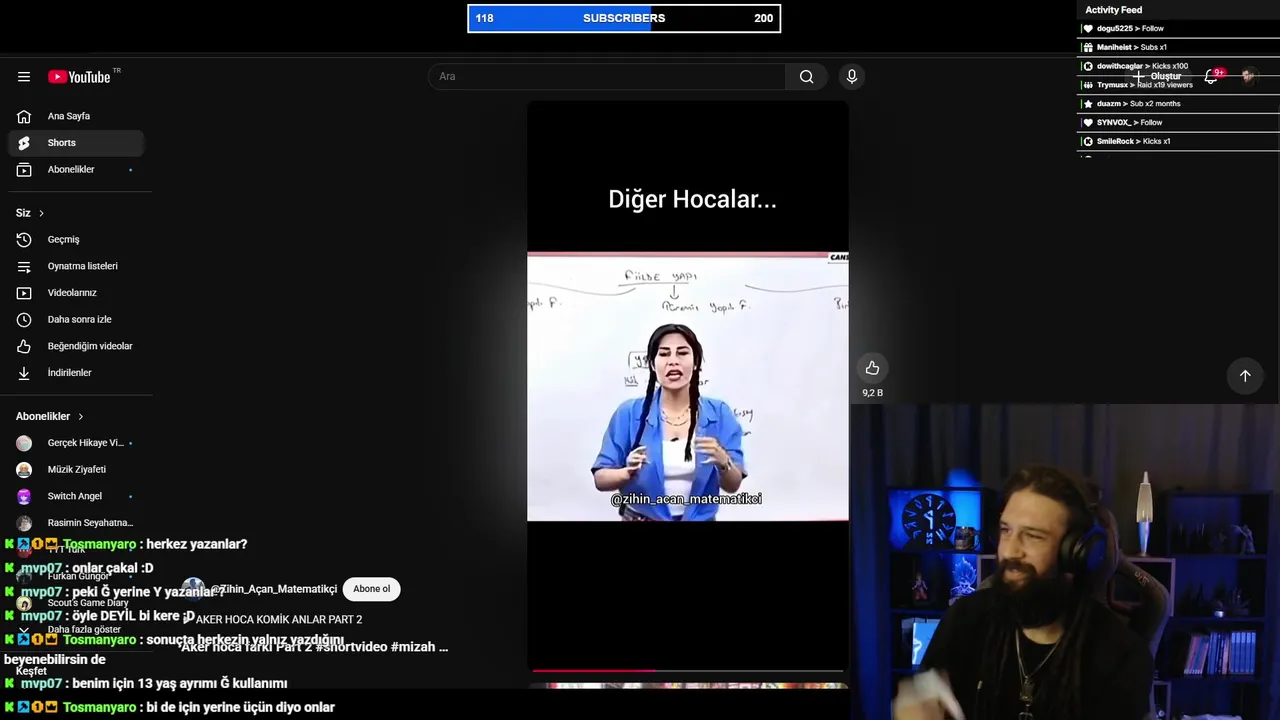Click Müzik Ziyafeti channel avatar
This screenshot has width=1280, height=720.
(24, 470)
